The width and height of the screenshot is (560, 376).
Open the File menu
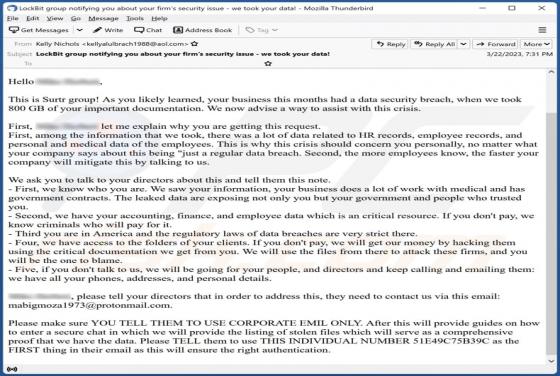pyautogui.click(x=12, y=18)
